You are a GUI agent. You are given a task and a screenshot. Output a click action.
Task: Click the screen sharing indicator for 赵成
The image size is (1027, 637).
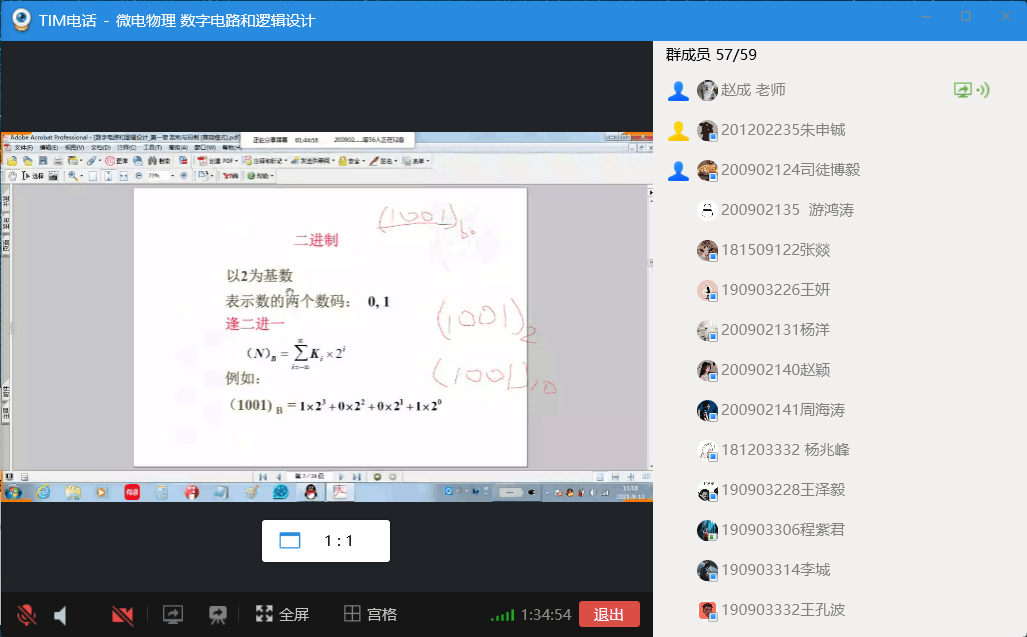click(963, 90)
